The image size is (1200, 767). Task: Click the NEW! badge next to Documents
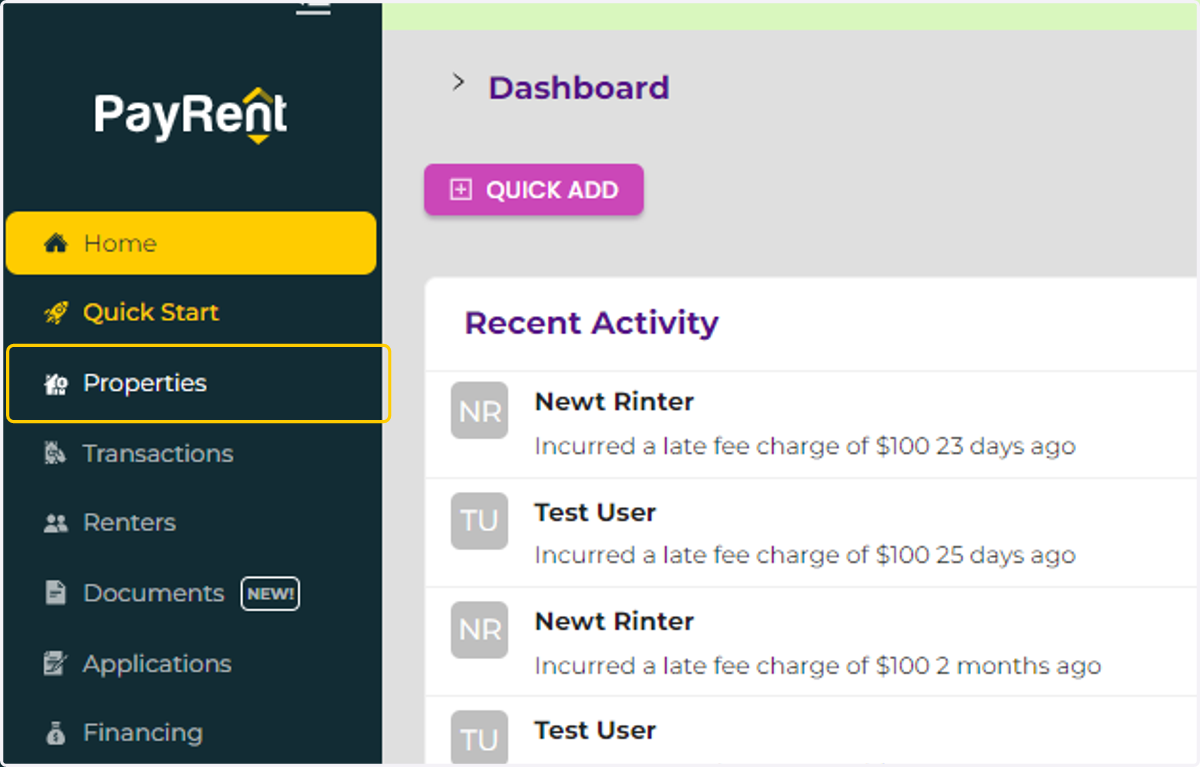point(270,594)
